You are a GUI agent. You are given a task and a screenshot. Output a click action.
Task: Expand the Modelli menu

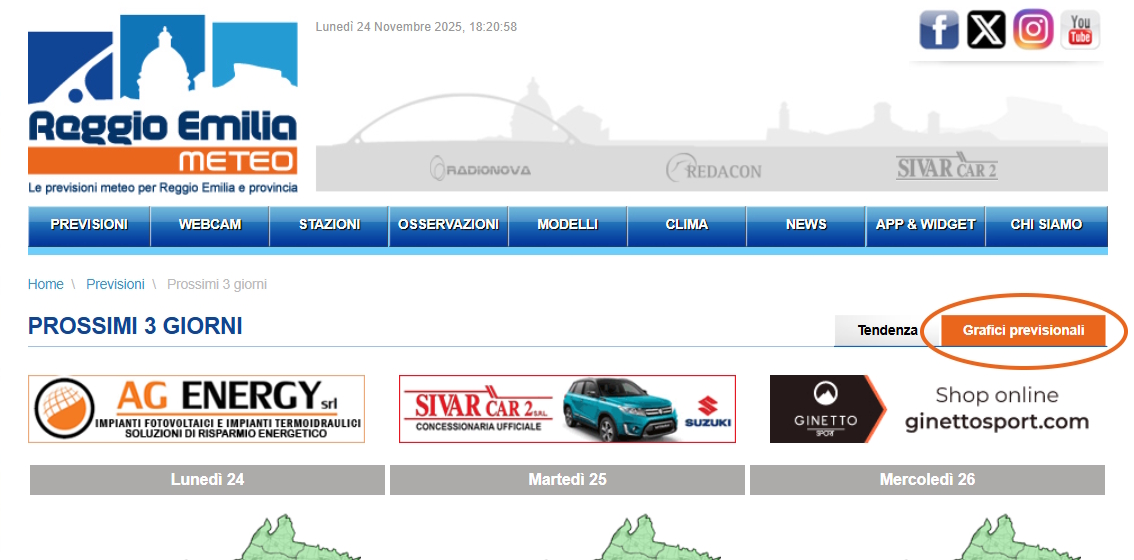pos(567,225)
